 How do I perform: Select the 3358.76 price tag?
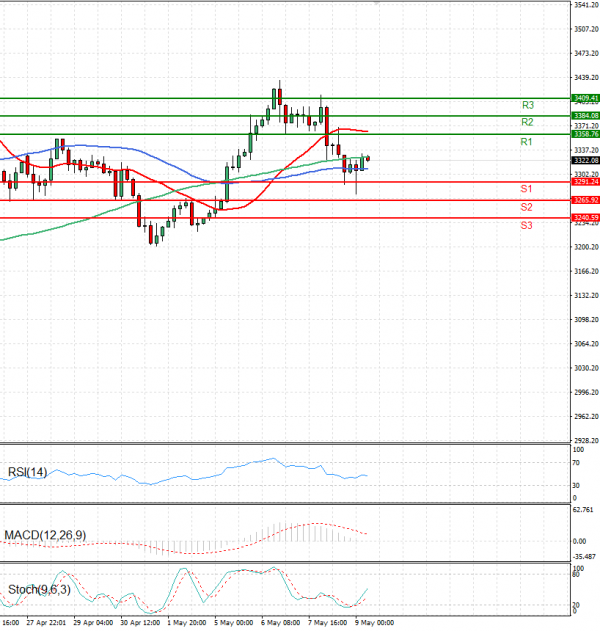click(x=585, y=134)
